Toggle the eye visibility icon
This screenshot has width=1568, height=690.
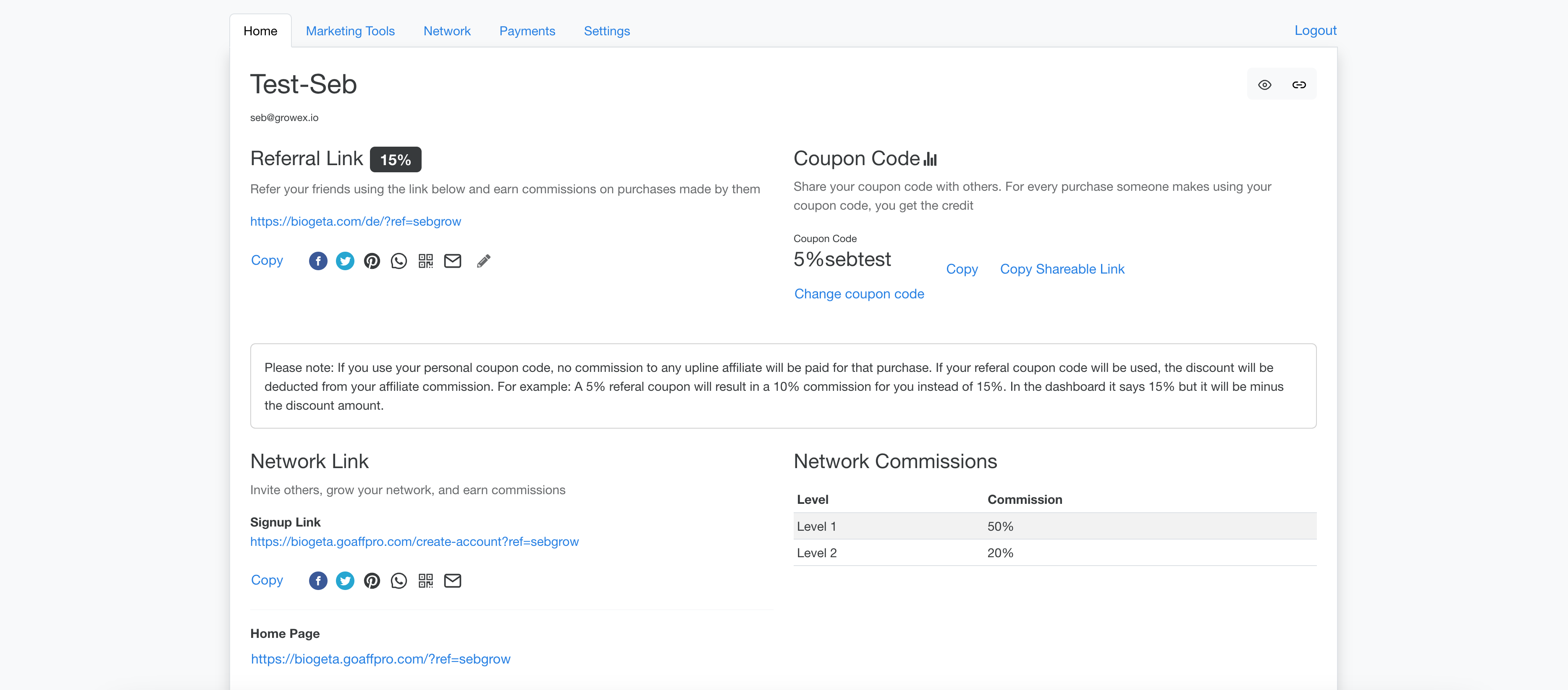(x=1264, y=84)
